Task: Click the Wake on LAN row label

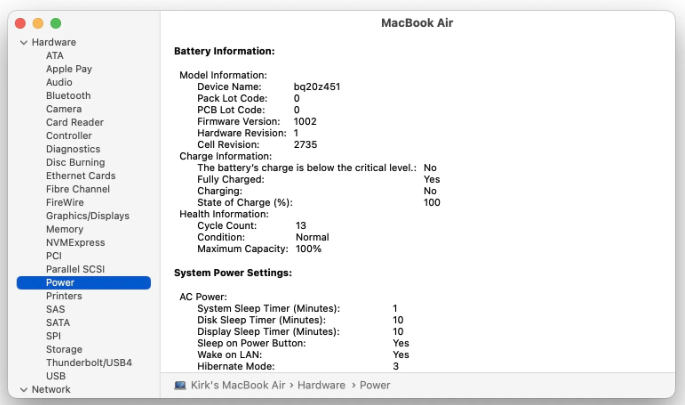Action: 229,355
